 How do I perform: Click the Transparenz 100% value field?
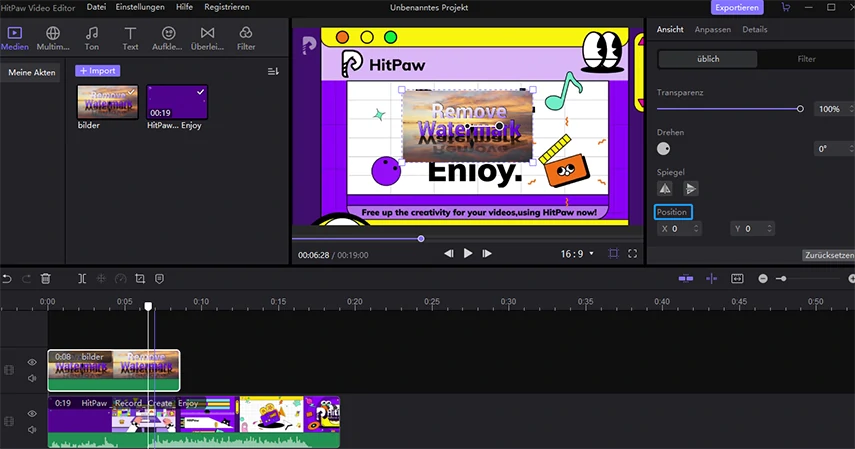[831, 109]
